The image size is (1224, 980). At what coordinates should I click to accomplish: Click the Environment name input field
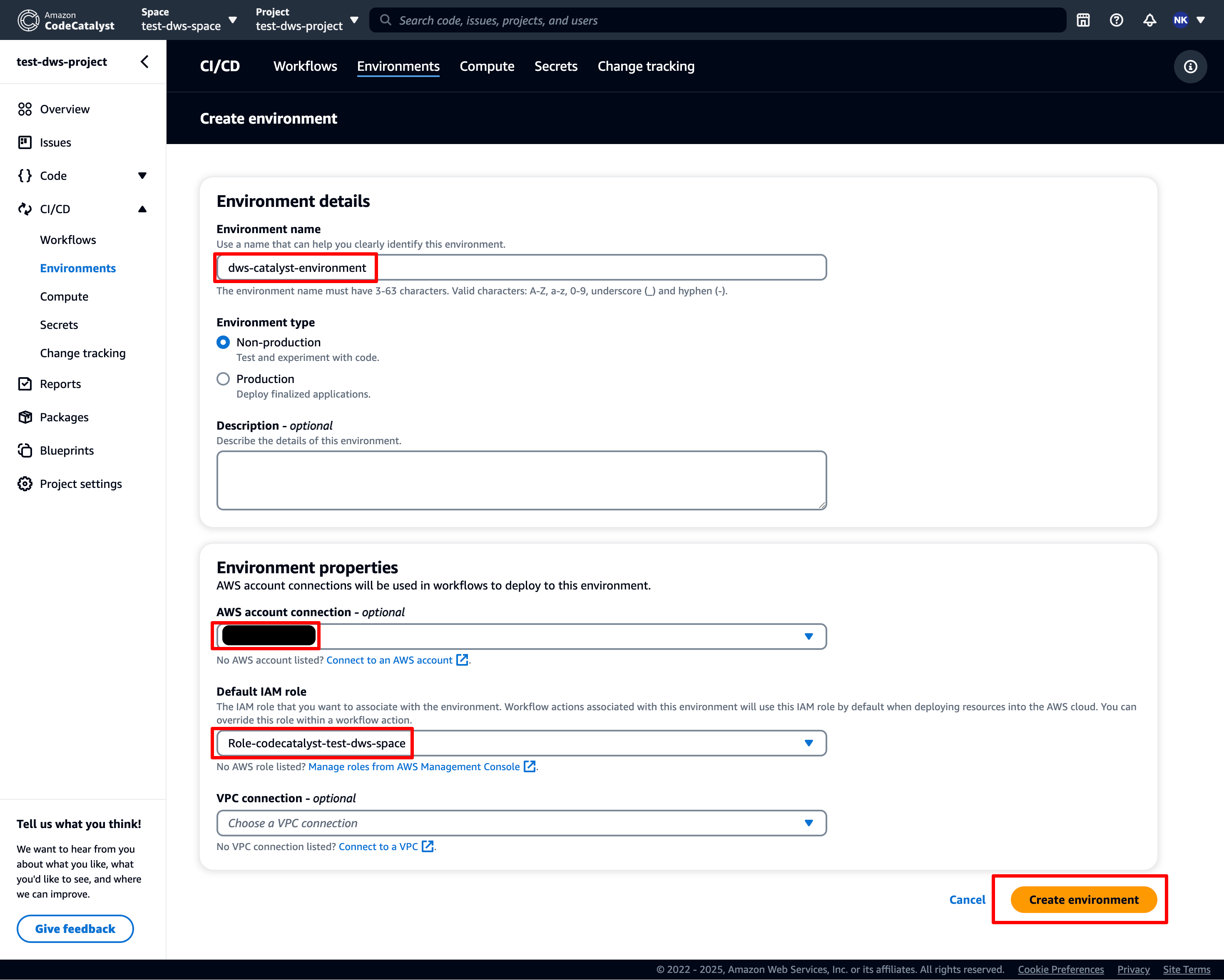[521, 267]
